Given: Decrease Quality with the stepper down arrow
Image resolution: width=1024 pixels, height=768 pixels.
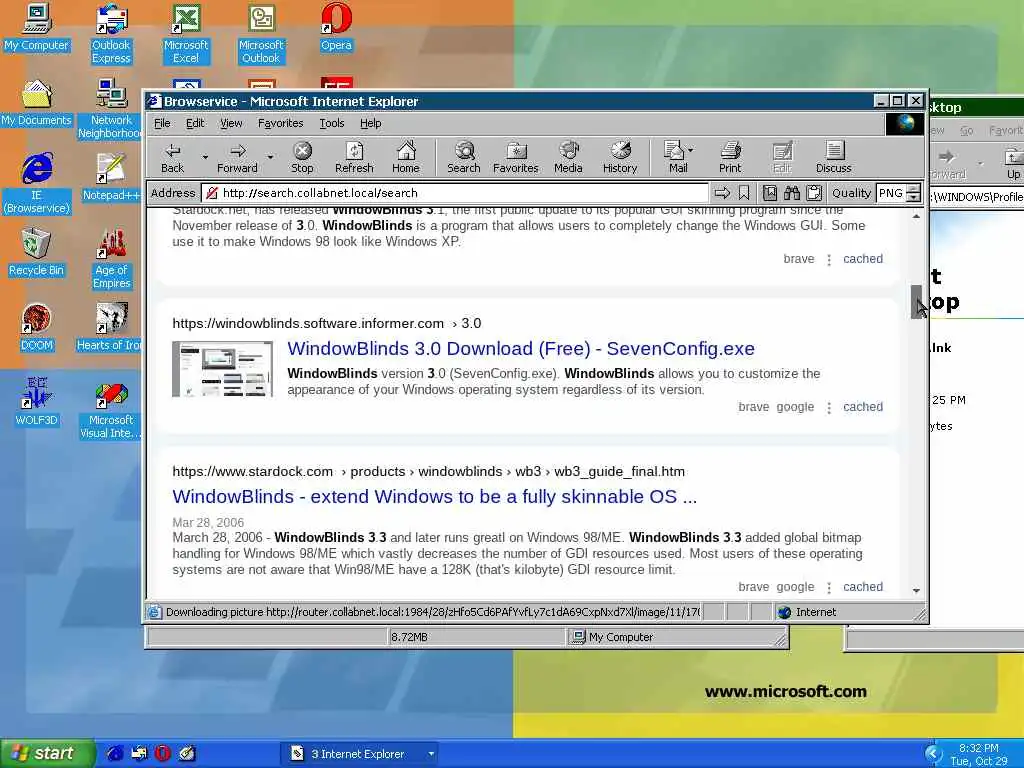Looking at the screenshot, I should (914, 197).
